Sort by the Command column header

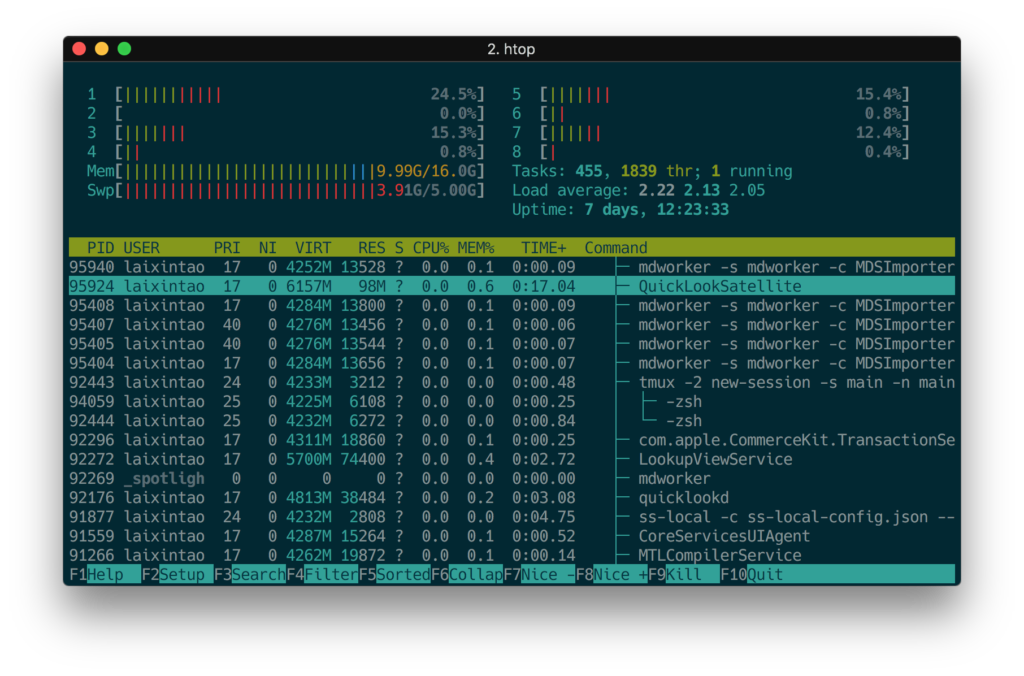coord(616,248)
